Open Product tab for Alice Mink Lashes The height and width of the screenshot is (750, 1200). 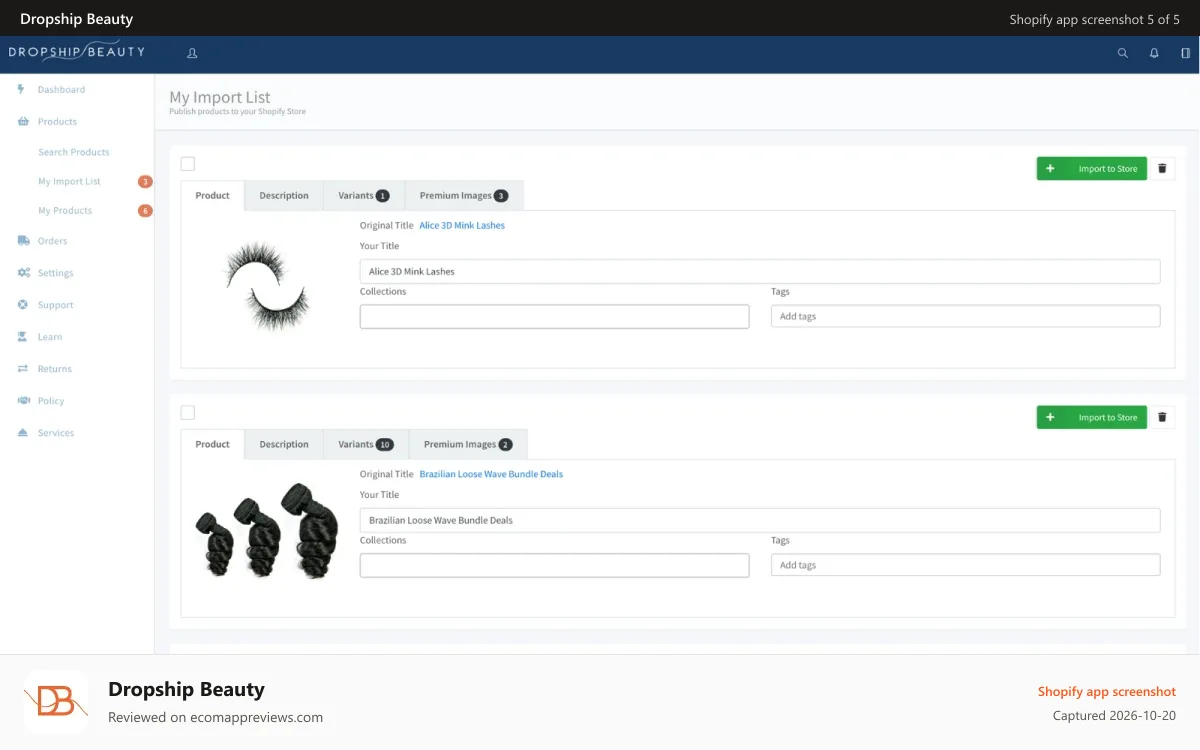coord(212,195)
